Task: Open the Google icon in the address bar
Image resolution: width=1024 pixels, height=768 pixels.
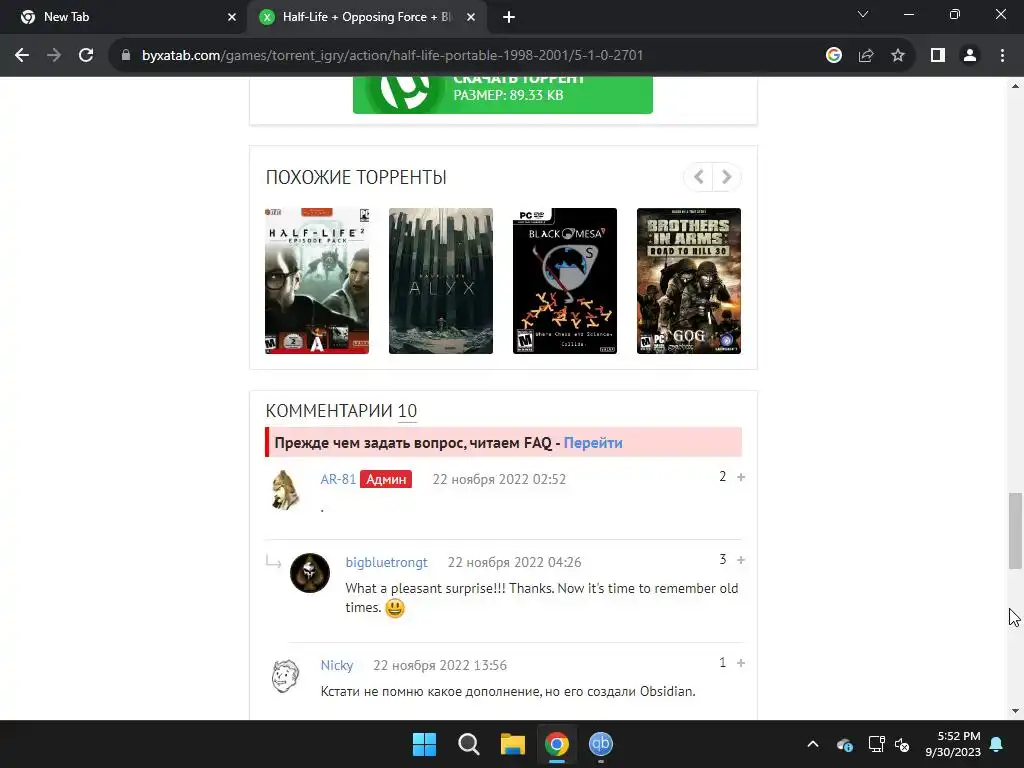Action: (x=833, y=56)
